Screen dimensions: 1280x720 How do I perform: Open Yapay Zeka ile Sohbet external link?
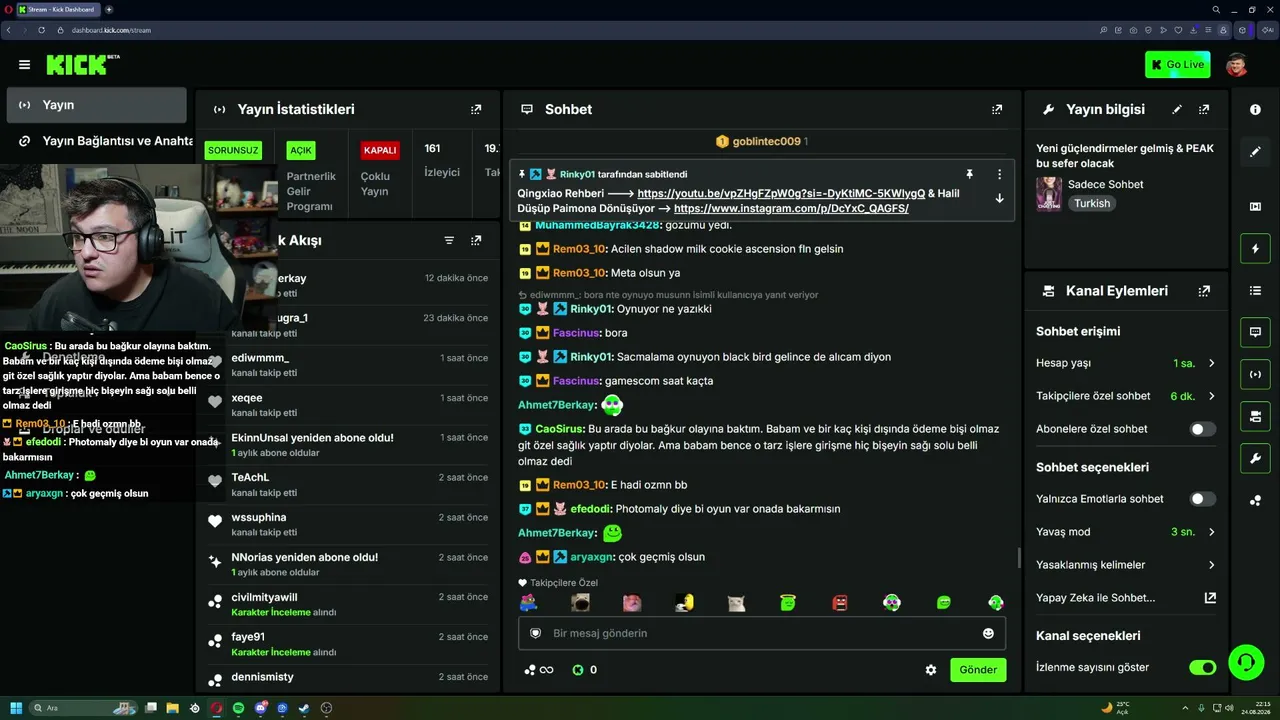coord(1210,598)
